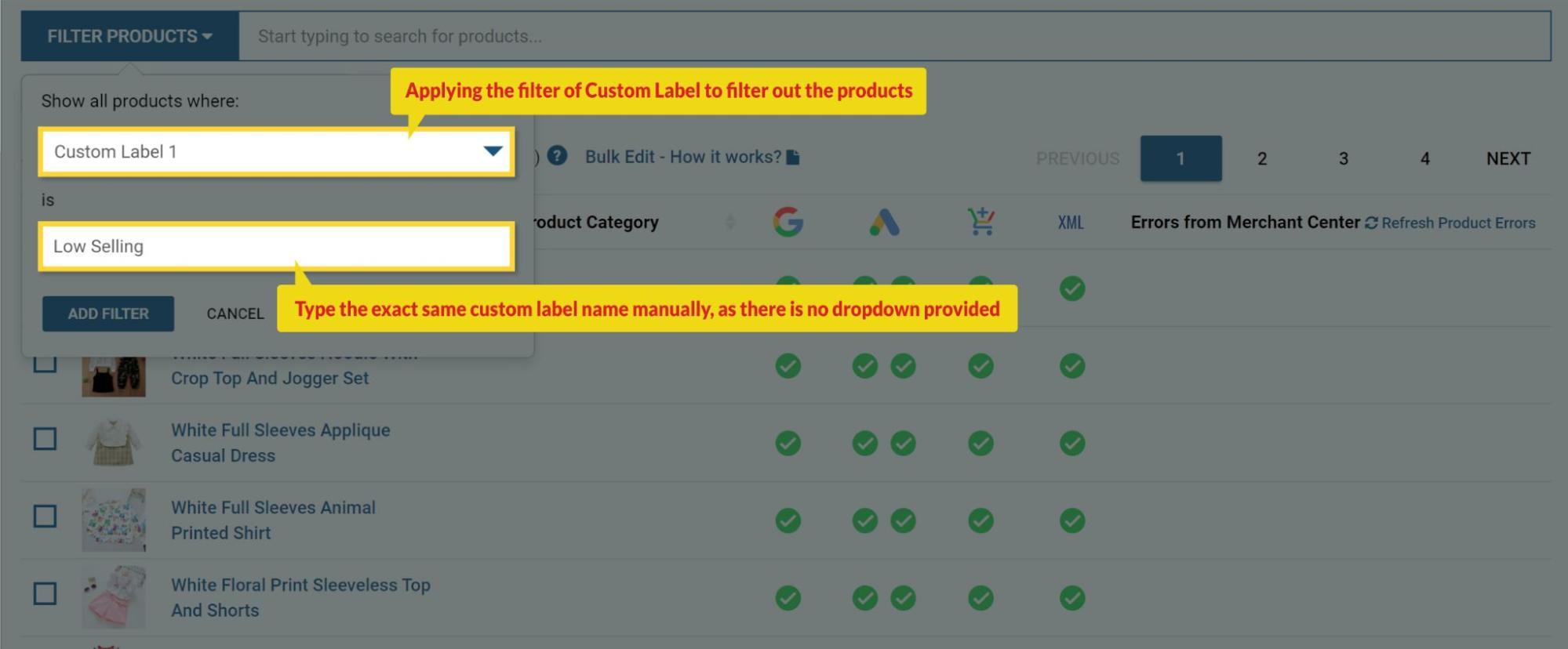Go to page 2 of products

(1261, 158)
